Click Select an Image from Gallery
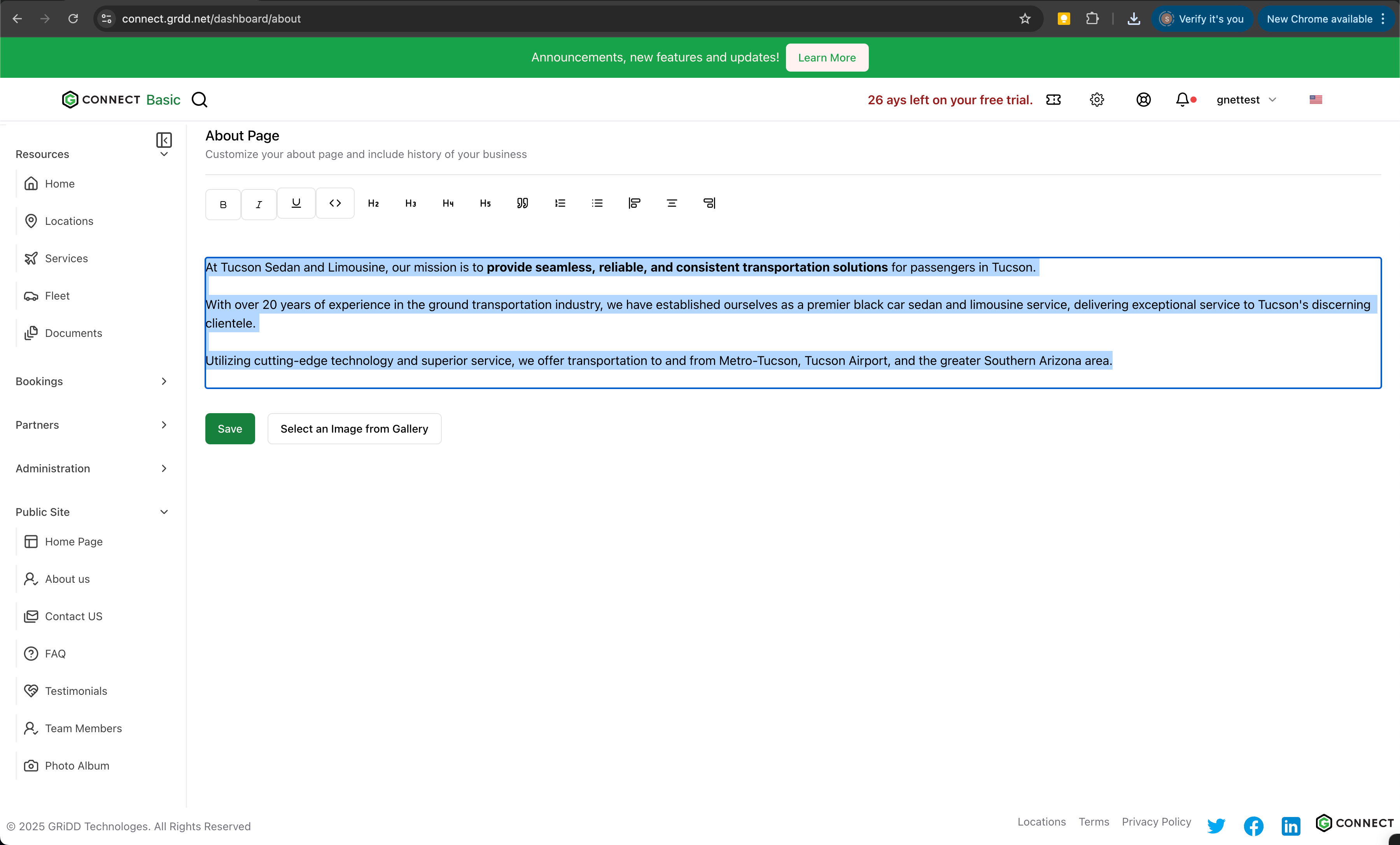 pyautogui.click(x=354, y=428)
